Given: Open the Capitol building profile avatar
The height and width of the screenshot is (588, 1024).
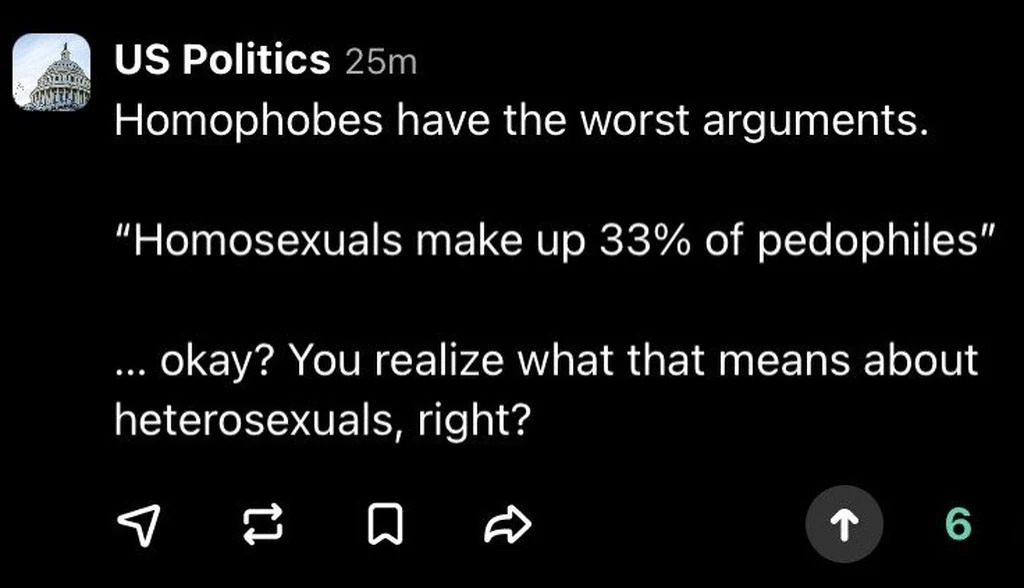Looking at the screenshot, I should click(51, 72).
